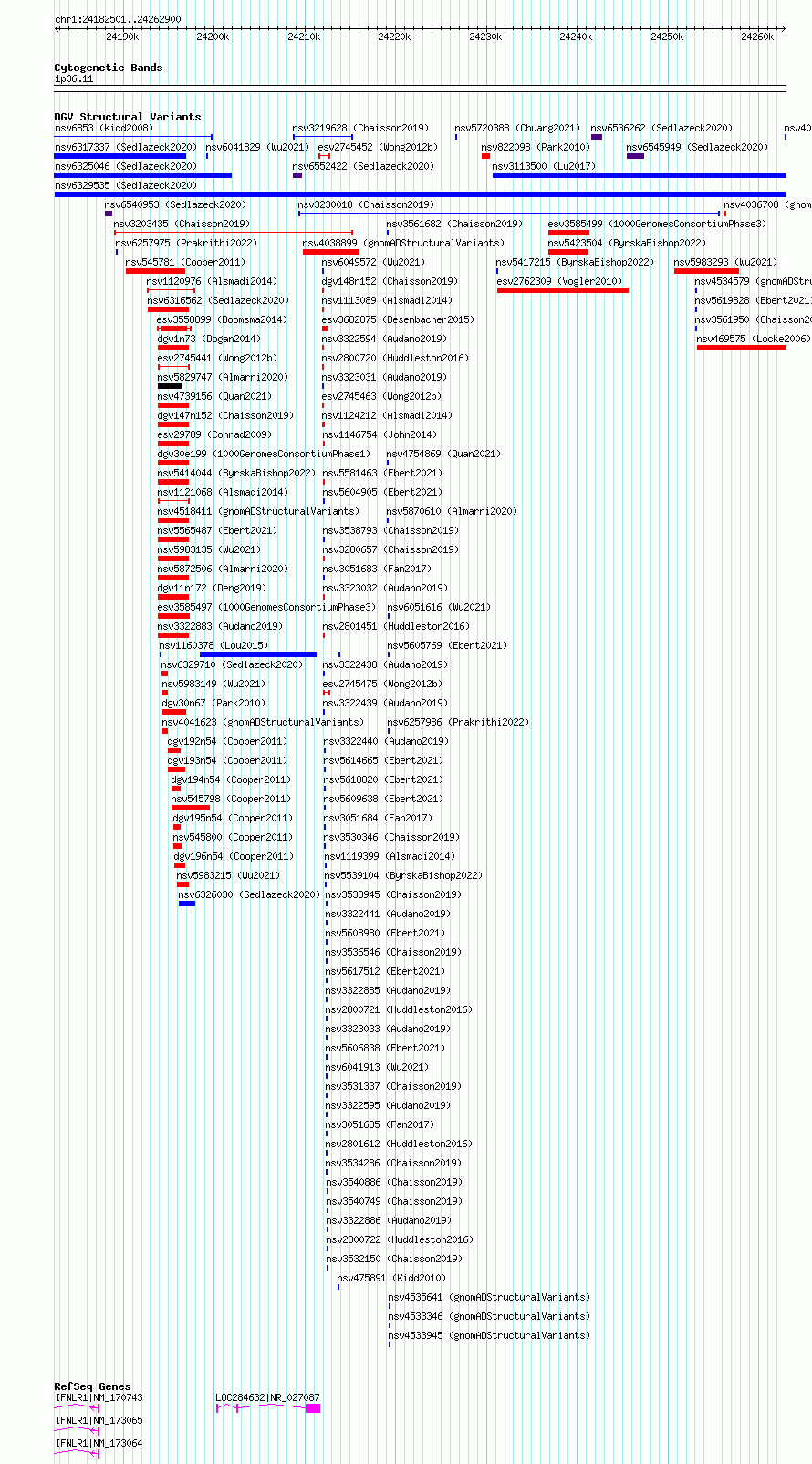Viewport: 812px width, 1464px height.
Task: Open nsv5870610 (Almarri2020) variant
Action: pyautogui.click(x=452, y=512)
